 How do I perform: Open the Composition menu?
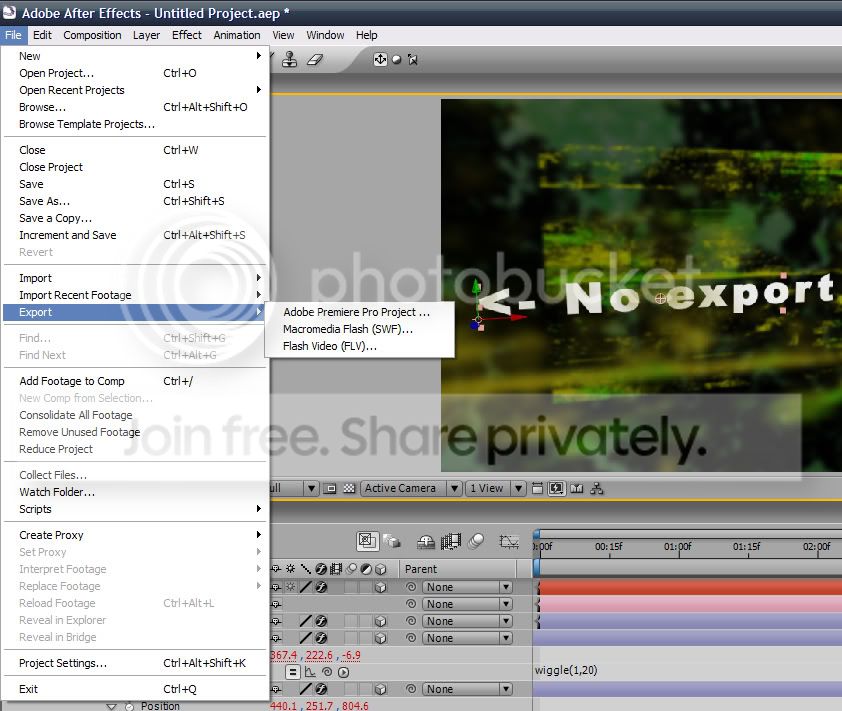(x=92, y=35)
